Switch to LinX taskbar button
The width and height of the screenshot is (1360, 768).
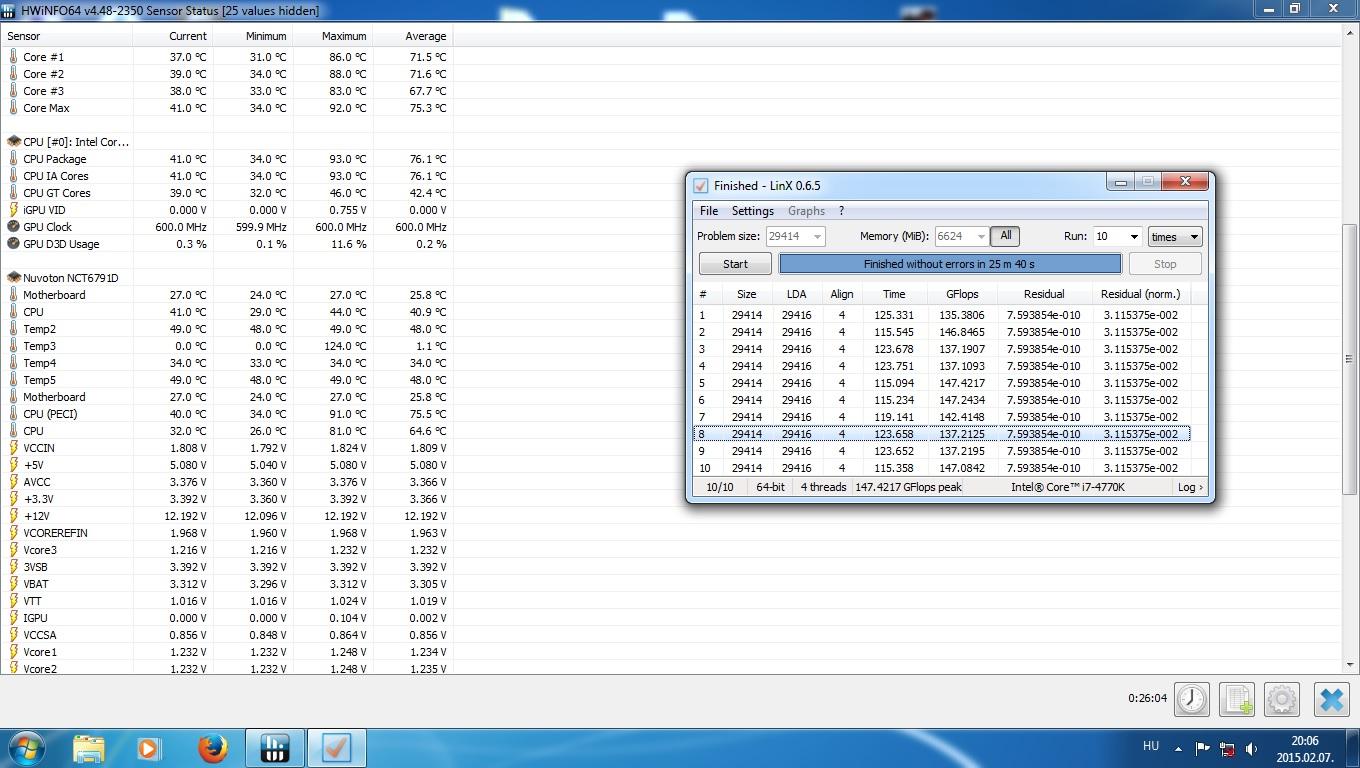(337, 748)
